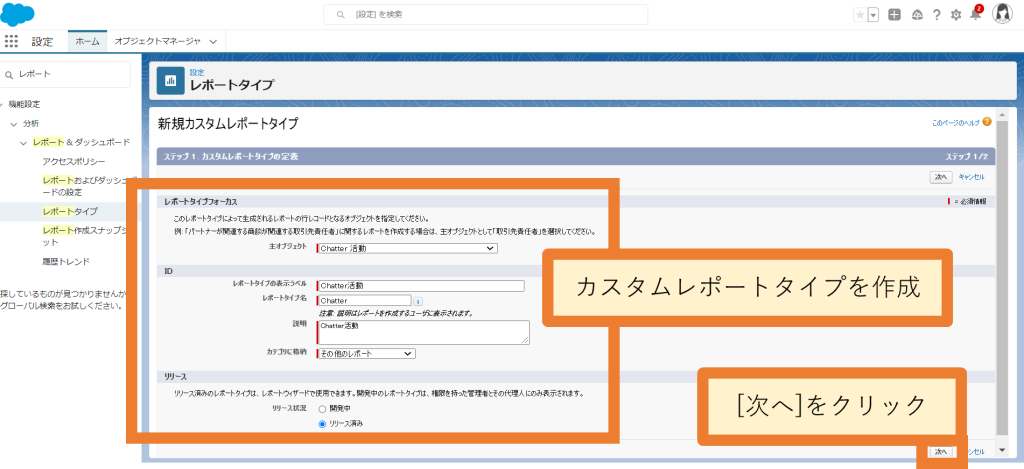Viewport: 1024px width, 469px height.
Task: Collapse the レポート＆ダッシュボード node
Action: click(24, 142)
